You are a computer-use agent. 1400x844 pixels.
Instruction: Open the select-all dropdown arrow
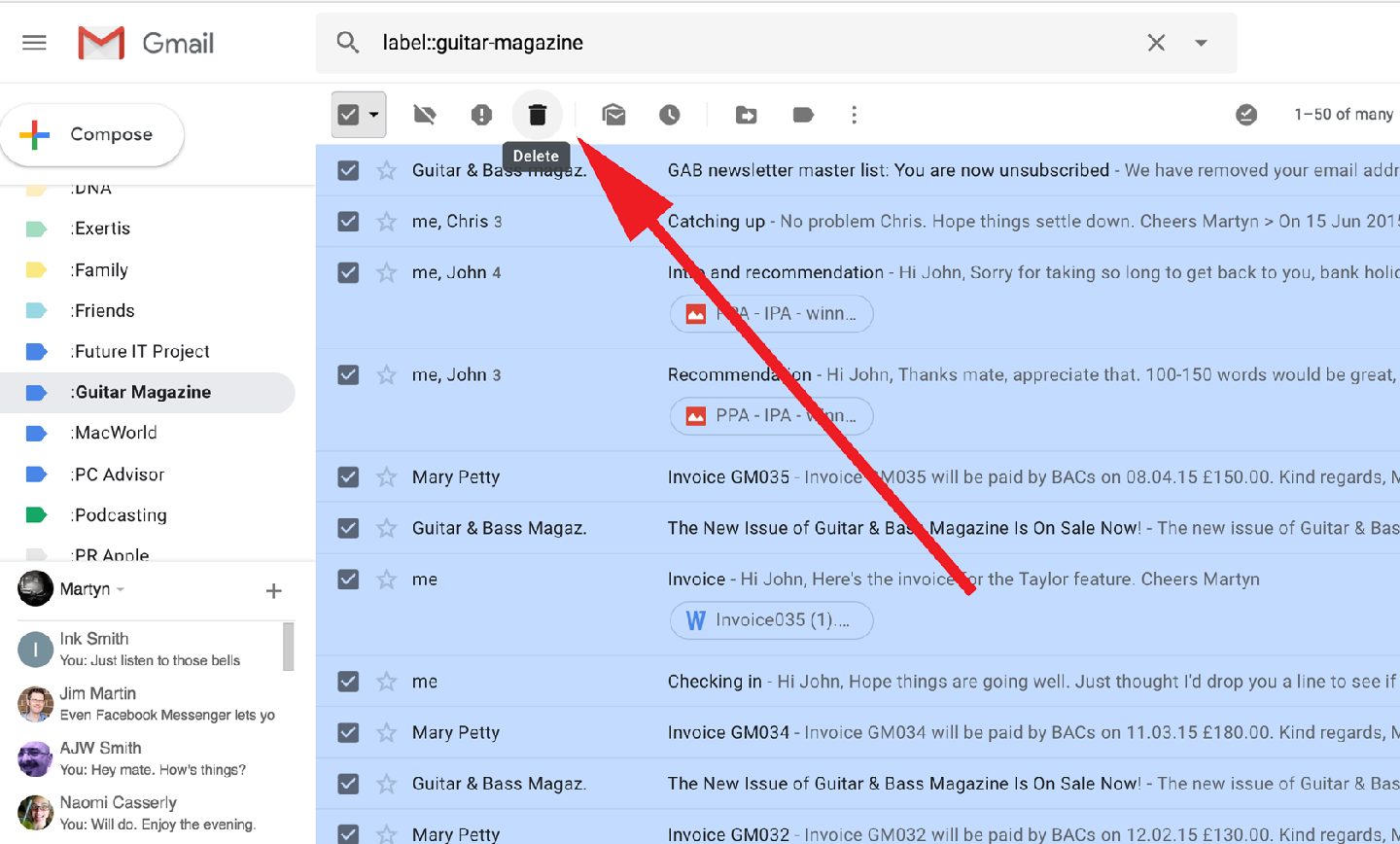374,115
